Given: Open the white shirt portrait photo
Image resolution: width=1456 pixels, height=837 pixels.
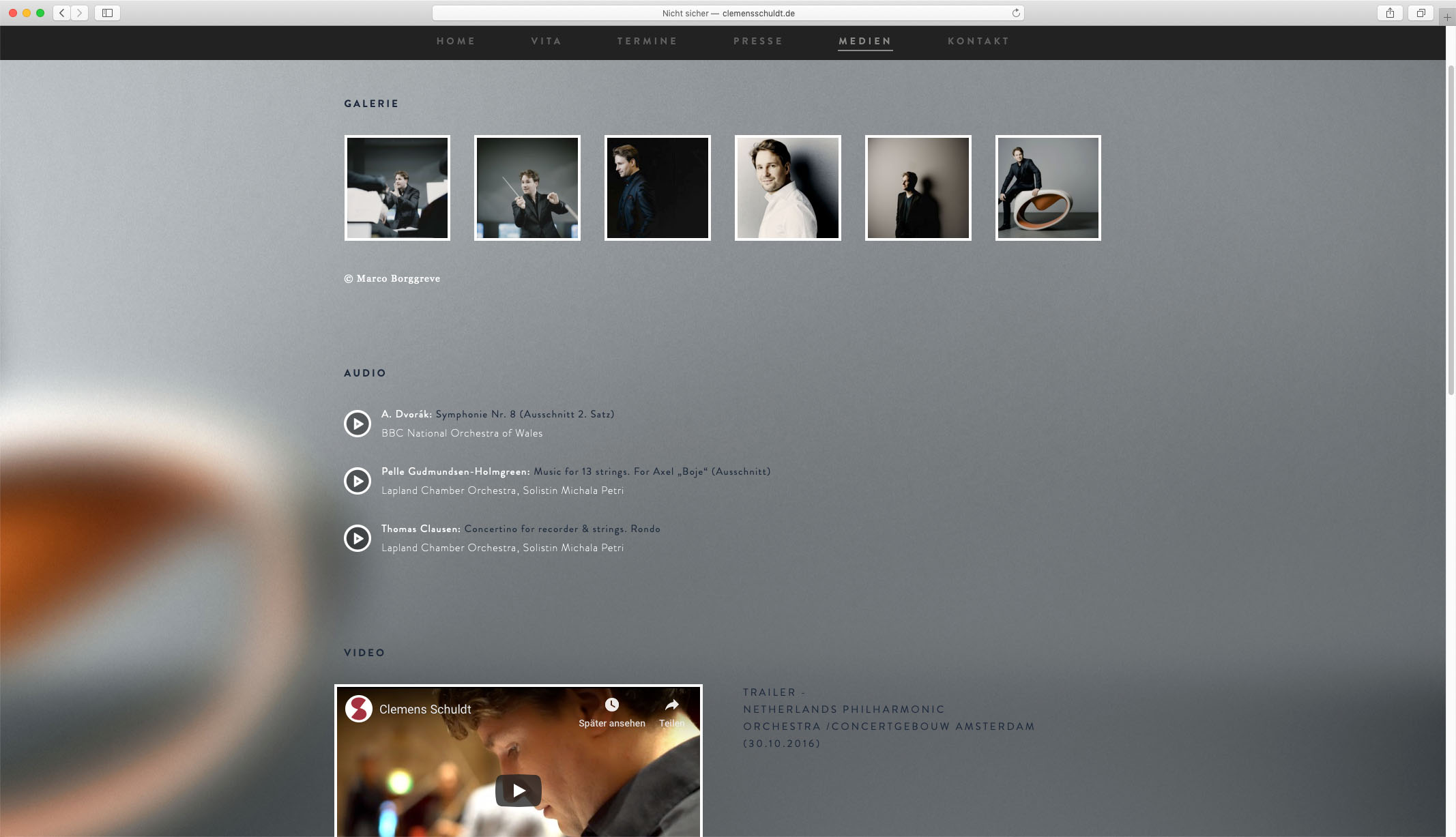Looking at the screenshot, I should [787, 188].
